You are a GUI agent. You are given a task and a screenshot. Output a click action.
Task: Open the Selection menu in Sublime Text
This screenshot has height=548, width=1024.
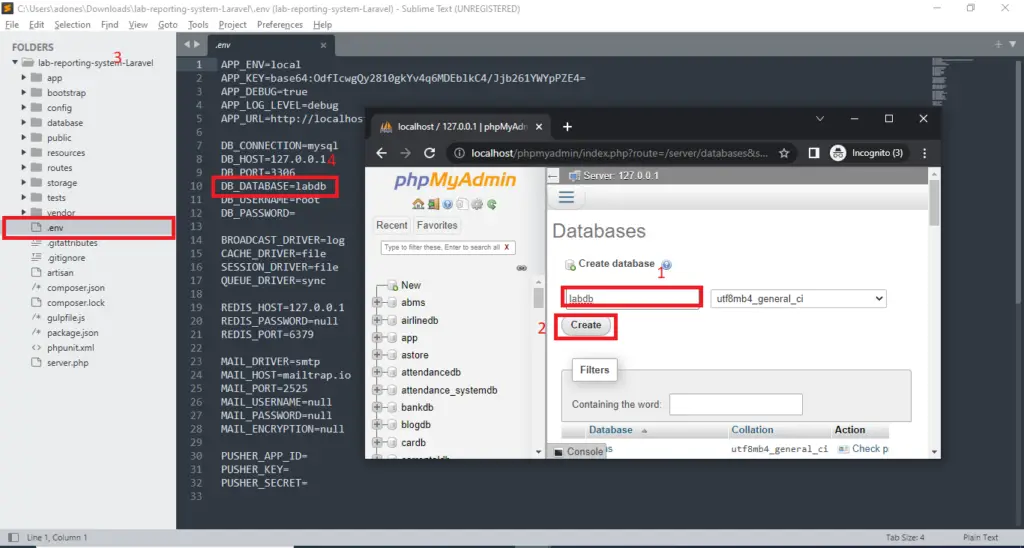pyautogui.click(x=72, y=25)
